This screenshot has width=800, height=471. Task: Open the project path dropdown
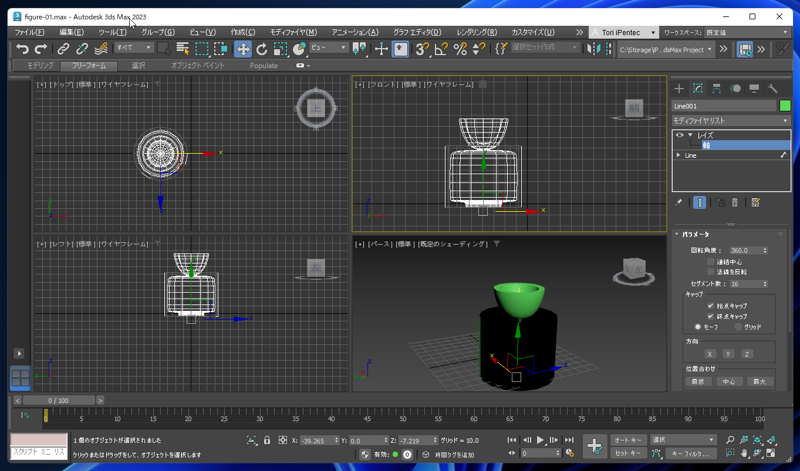coord(665,49)
